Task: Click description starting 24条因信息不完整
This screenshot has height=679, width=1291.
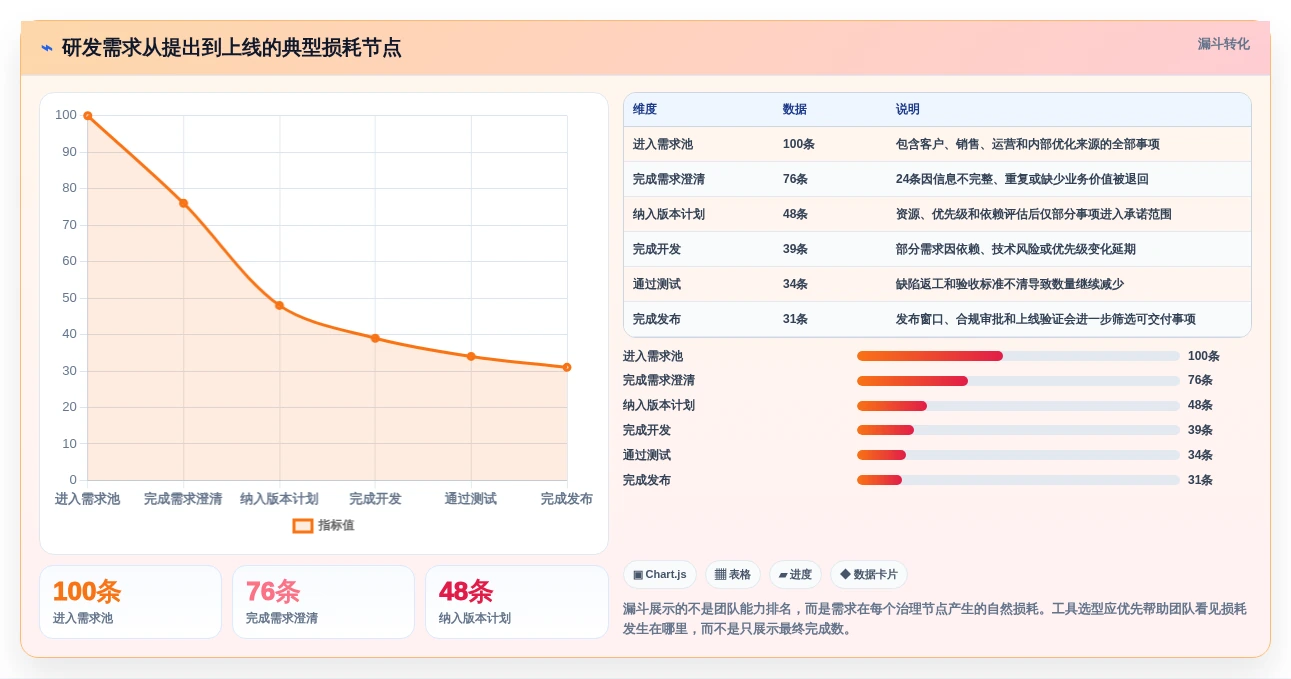Action: 1022,179
